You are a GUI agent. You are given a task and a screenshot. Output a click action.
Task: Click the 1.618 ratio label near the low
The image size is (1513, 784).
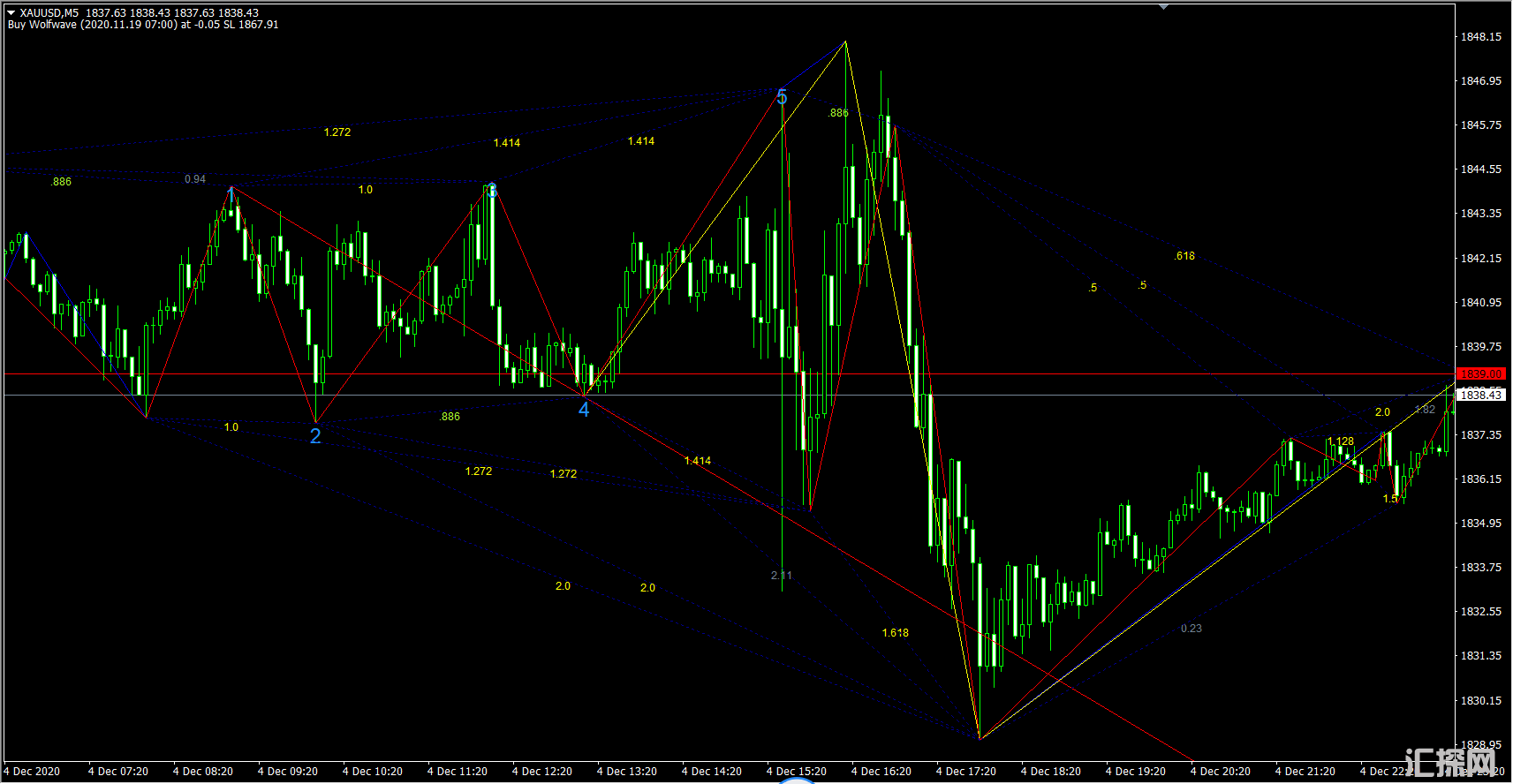coord(895,633)
